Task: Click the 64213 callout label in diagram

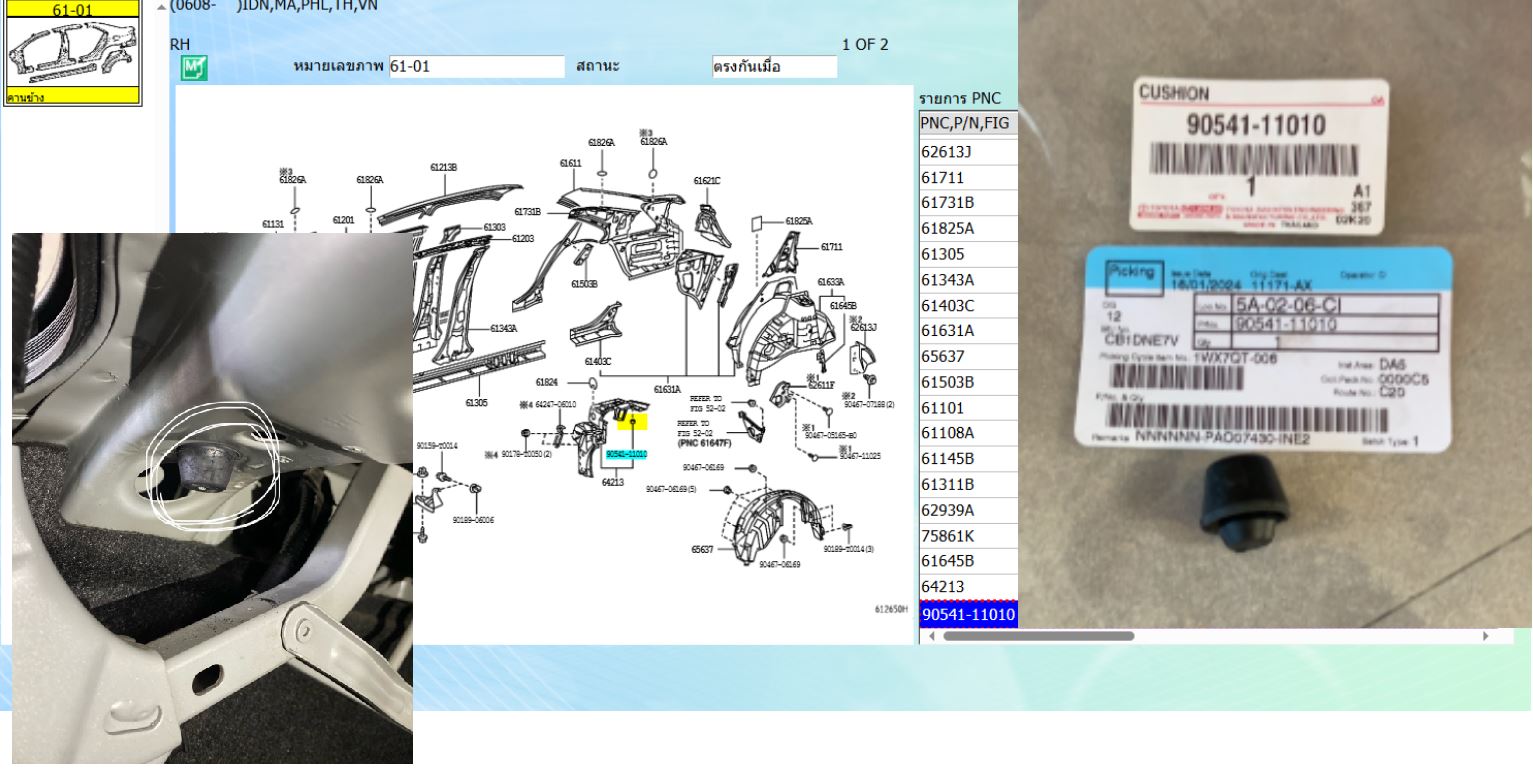Action: pyautogui.click(x=613, y=483)
